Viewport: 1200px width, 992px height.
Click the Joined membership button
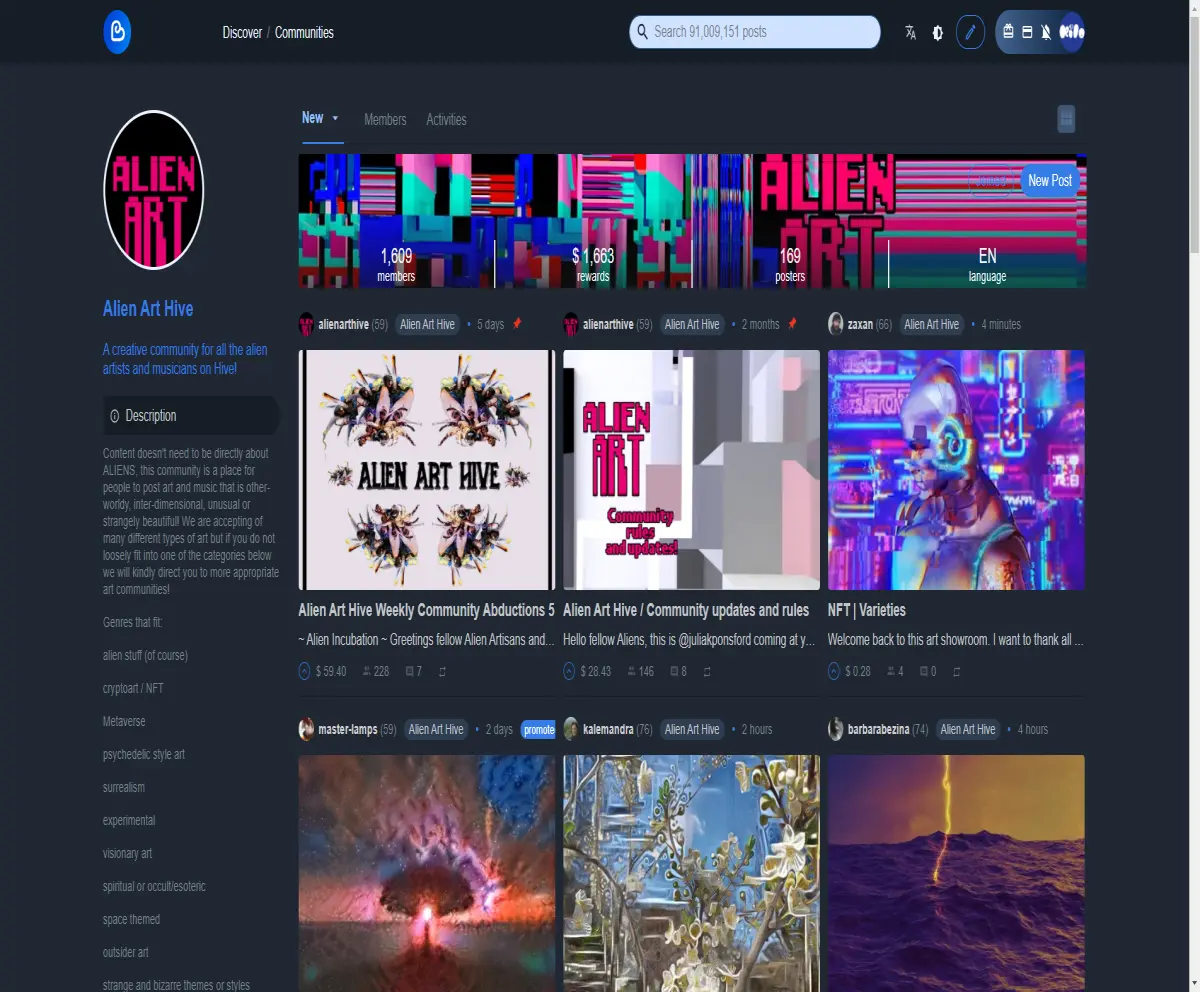pos(990,180)
